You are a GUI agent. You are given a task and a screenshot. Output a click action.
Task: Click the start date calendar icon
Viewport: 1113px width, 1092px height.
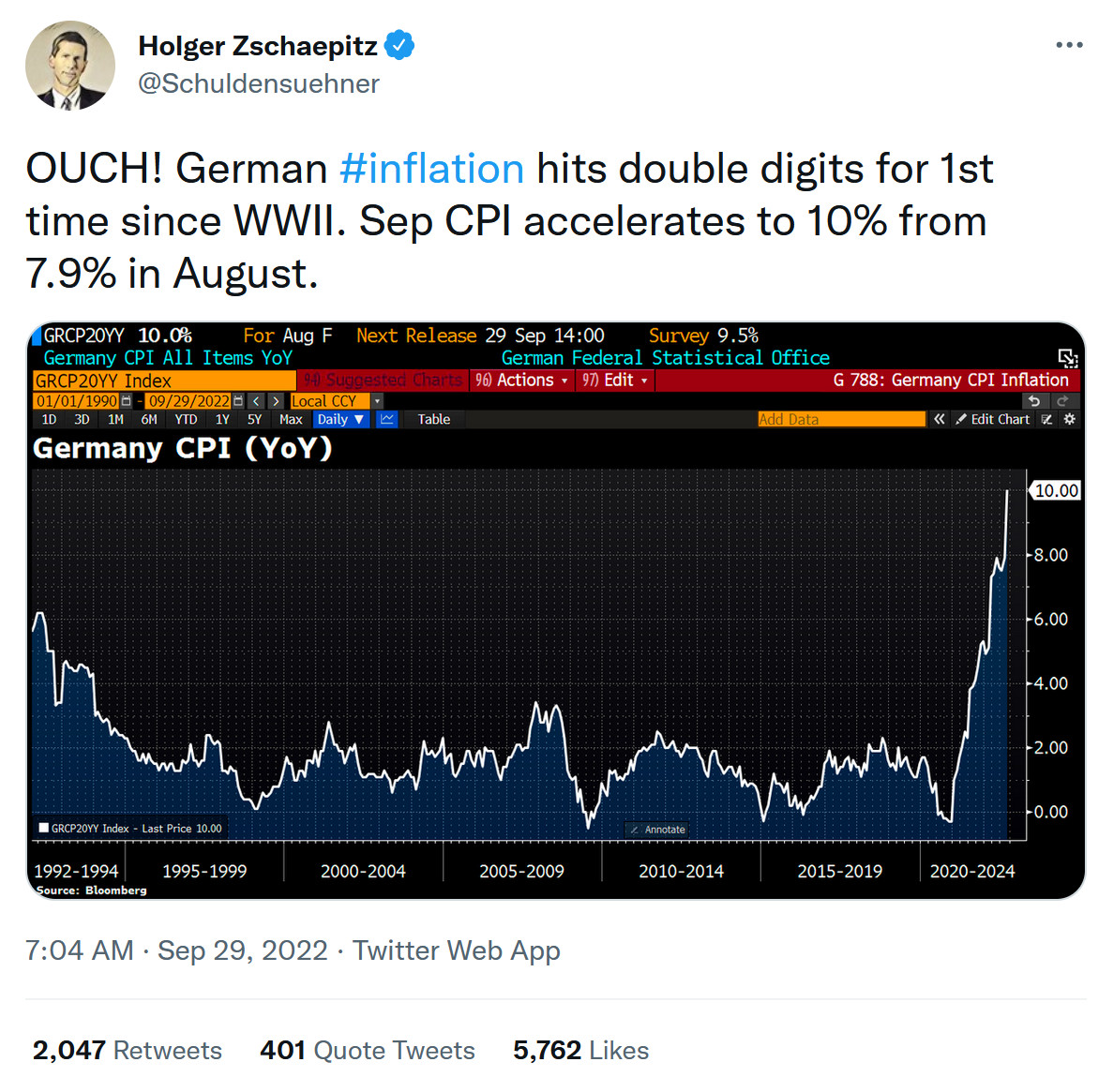point(127,401)
